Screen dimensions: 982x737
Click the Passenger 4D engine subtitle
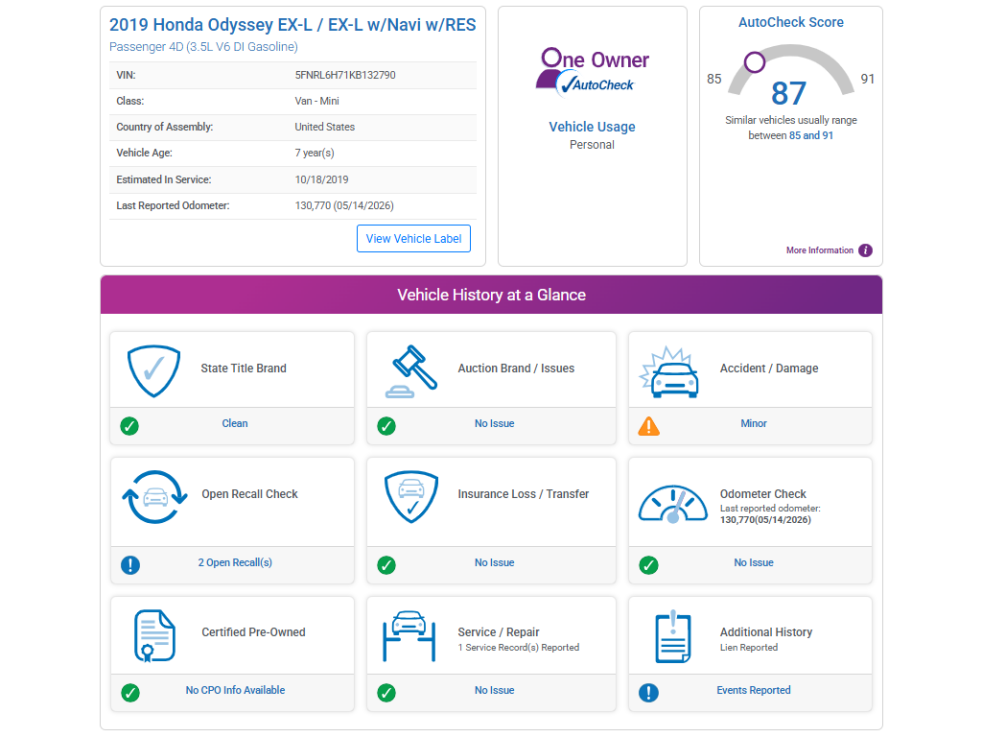pyautogui.click(x=204, y=47)
